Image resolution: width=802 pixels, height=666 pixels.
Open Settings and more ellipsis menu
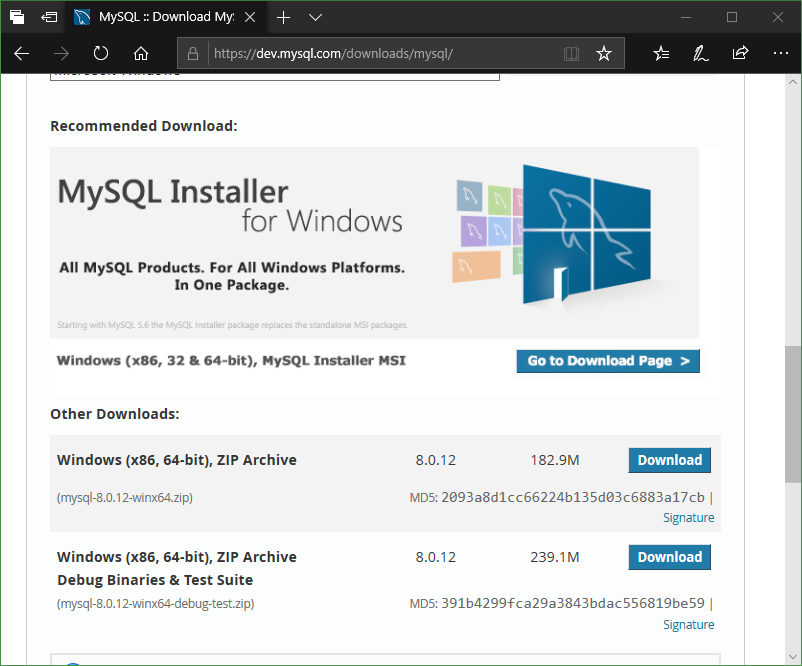click(781, 53)
